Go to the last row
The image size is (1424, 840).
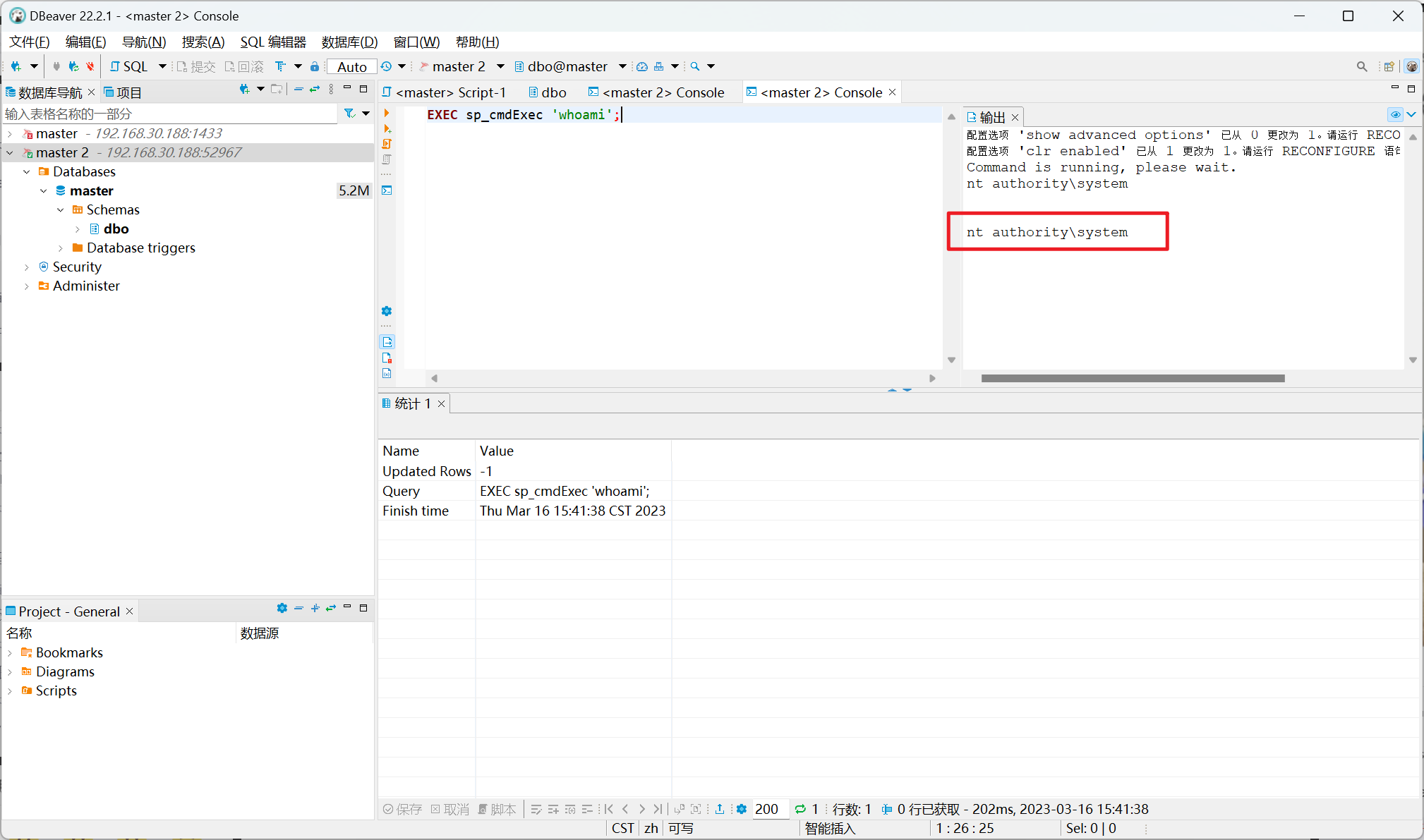[658, 809]
